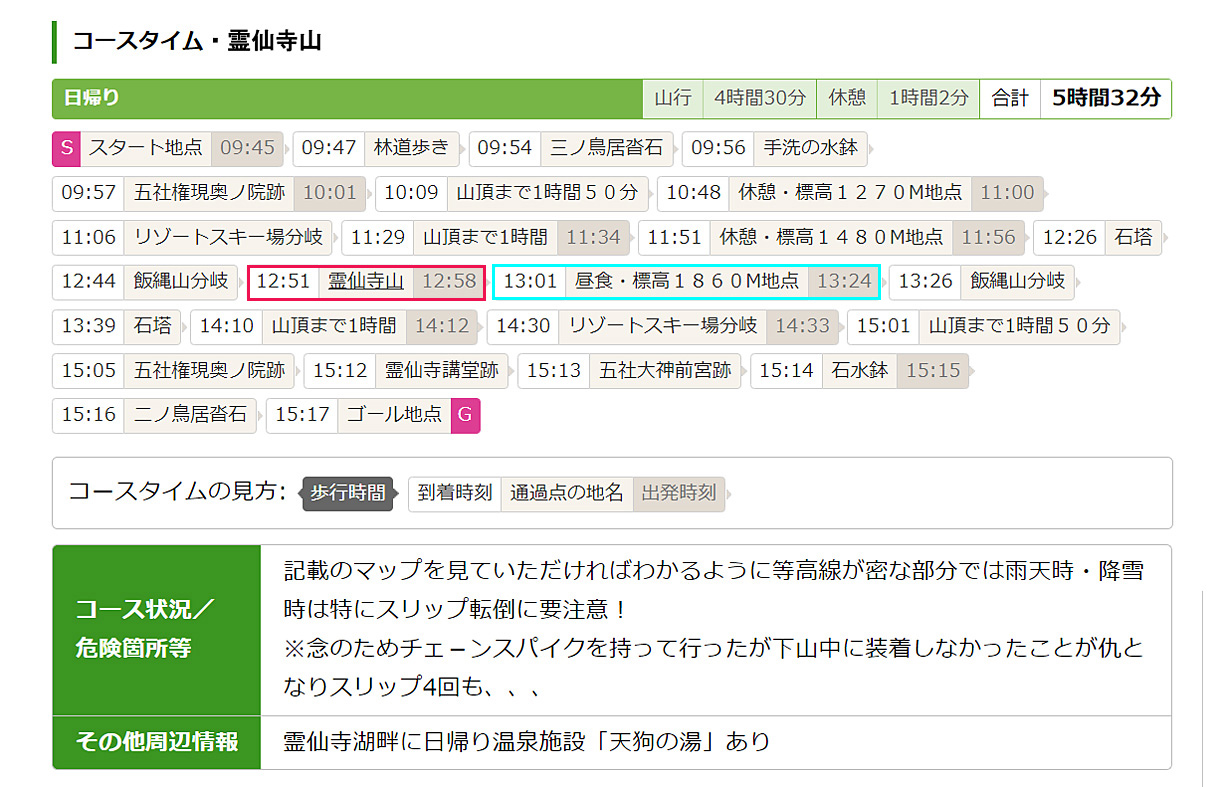Viewport: 1225px width, 787px height.
Task: Click the 休憩・標高1270M地点 rest stop
Action: point(850,193)
